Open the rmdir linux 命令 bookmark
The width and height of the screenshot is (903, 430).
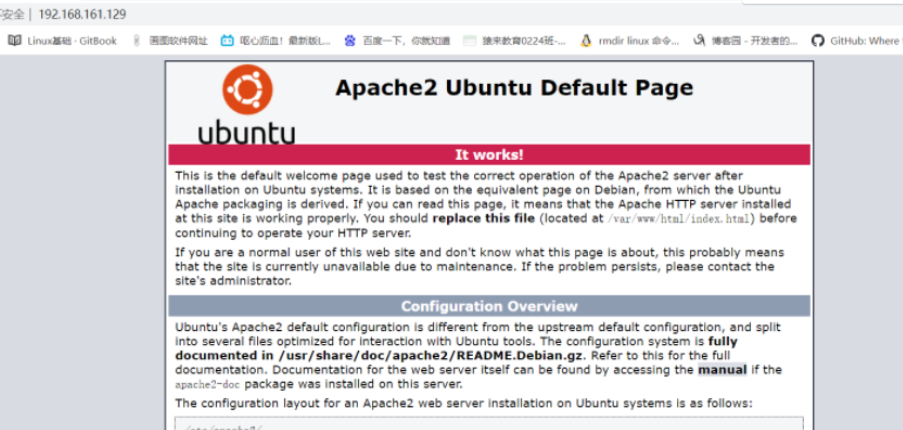(629, 40)
